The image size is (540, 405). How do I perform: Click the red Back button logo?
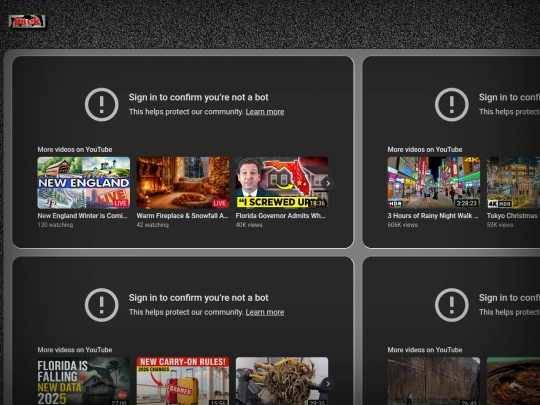coord(27,21)
